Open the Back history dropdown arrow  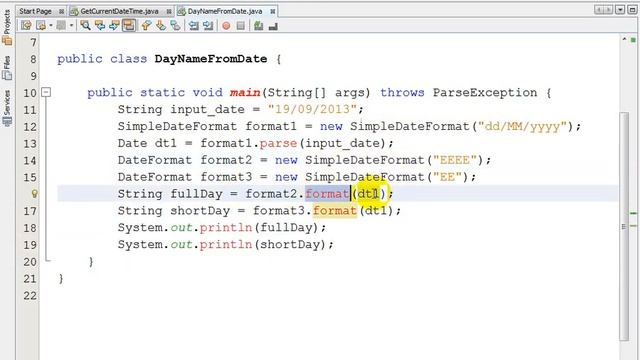click(51, 26)
